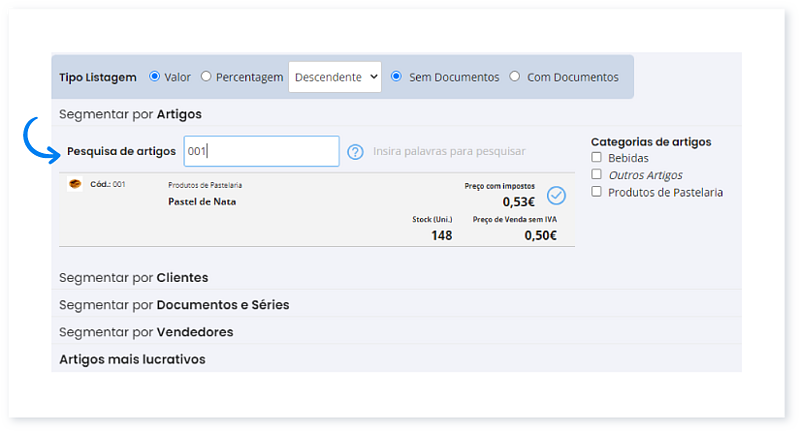This screenshot has height=432, width=800.
Task: Expand the Artigos mais lucrativos section
Action: point(132,358)
